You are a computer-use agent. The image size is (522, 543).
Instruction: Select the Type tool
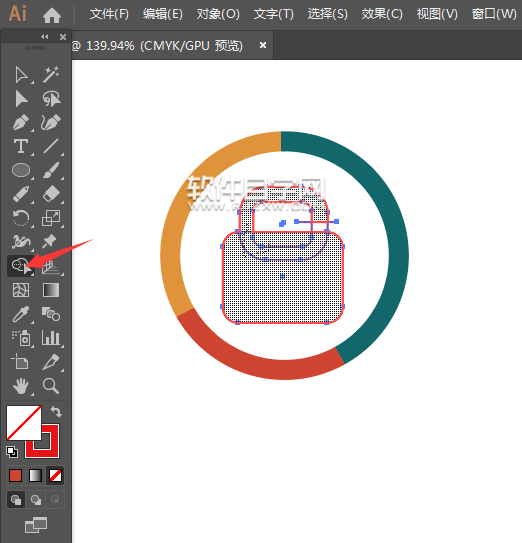tap(21, 146)
